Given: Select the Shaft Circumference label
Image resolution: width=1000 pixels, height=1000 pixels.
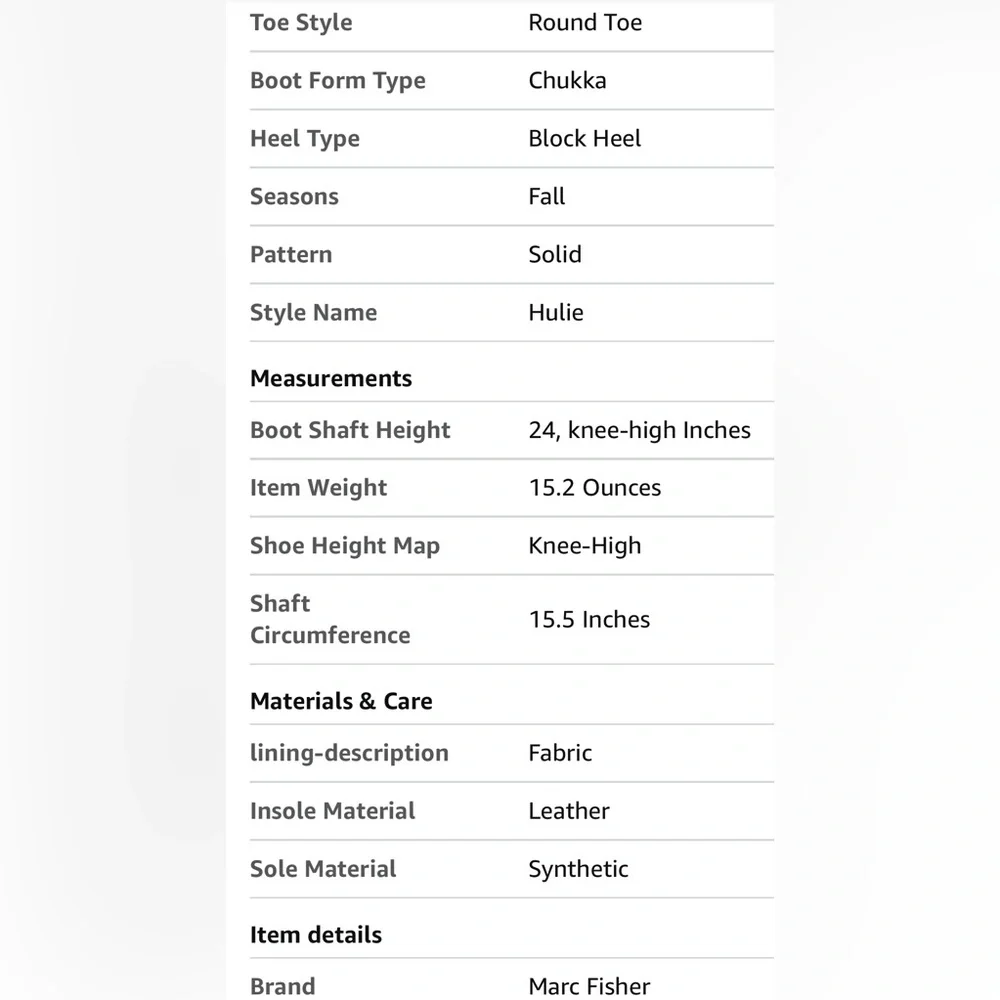Looking at the screenshot, I should (x=330, y=619).
